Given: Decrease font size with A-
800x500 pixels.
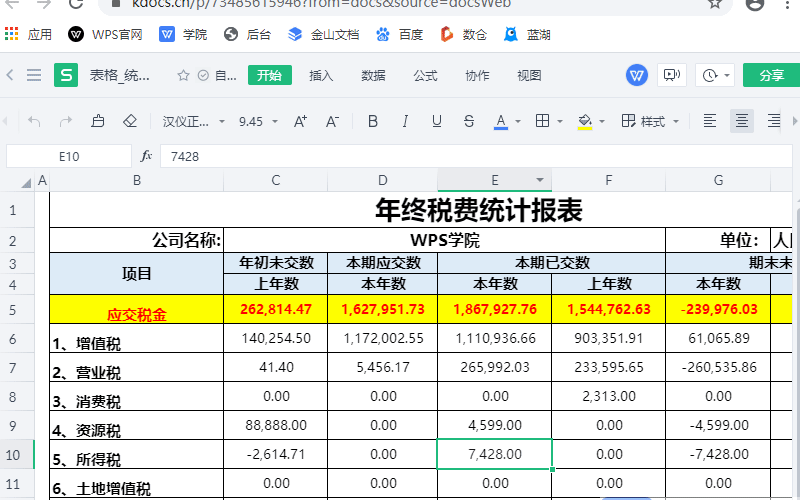Looking at the screenshot, I should pyautogui.click(x=332, y=121).
